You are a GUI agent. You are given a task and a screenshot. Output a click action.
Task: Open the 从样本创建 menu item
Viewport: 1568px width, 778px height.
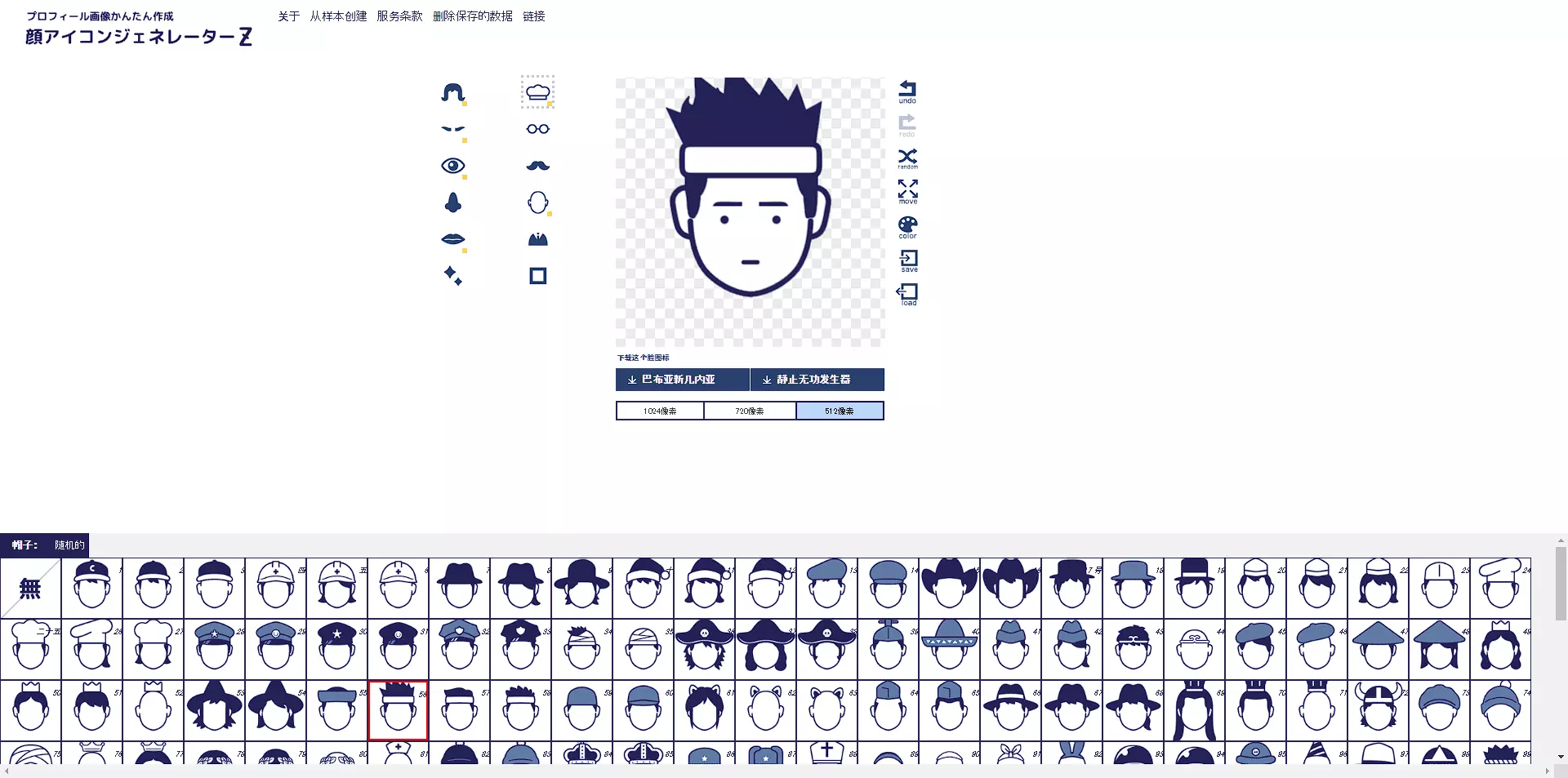coord(338,16)
